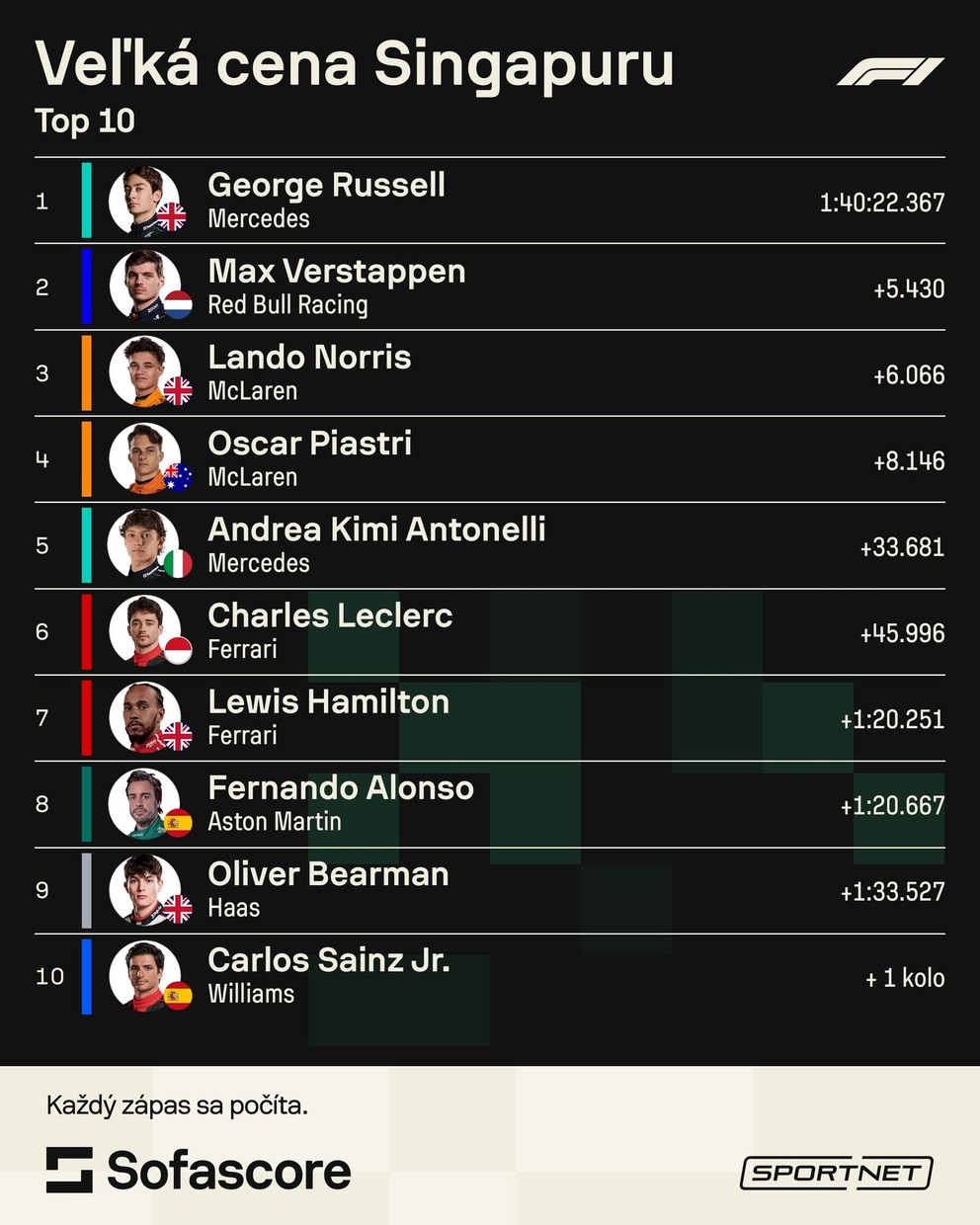This screenshot has height=1225, width=980.
Task: Click the teal Mercedes color bar for Russell
Action: point(87,201)
